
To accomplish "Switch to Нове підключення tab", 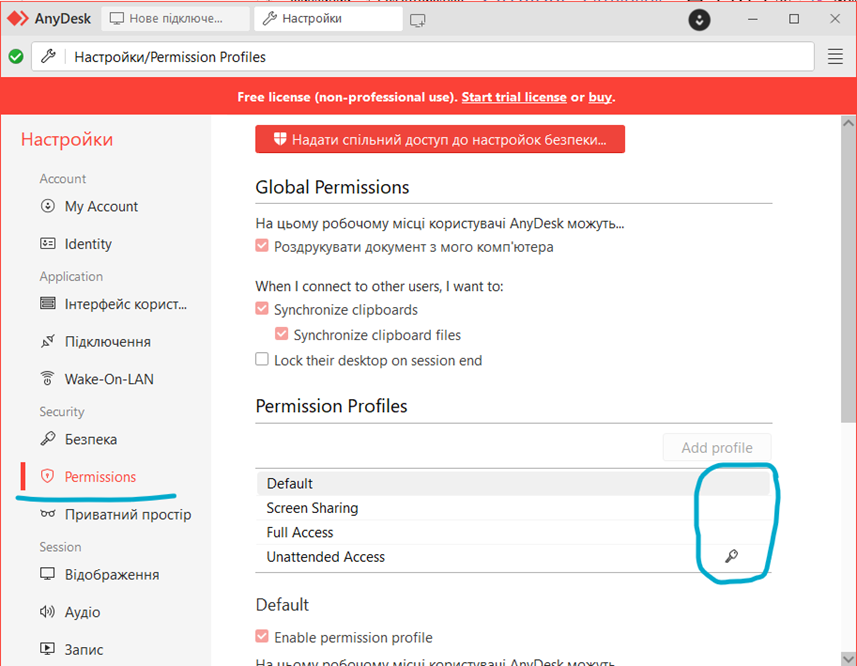I will click(x=176, y=19).
